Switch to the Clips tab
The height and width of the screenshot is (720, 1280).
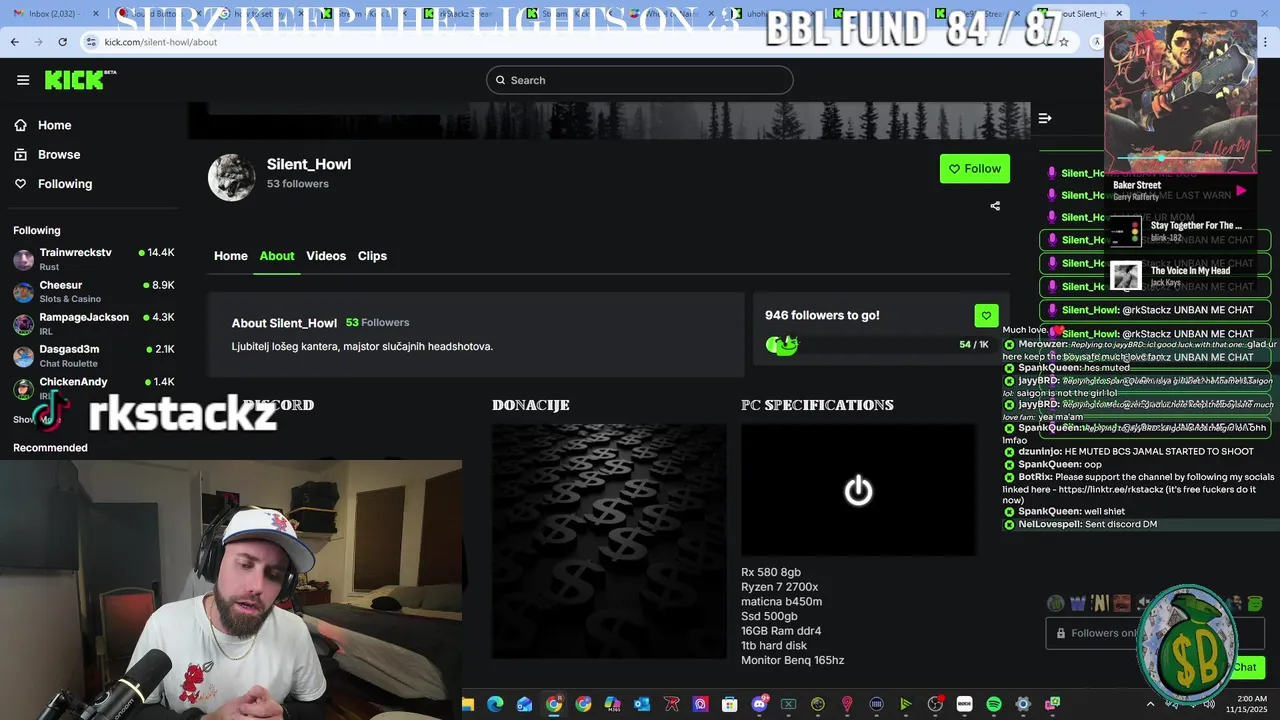(372, 256)
